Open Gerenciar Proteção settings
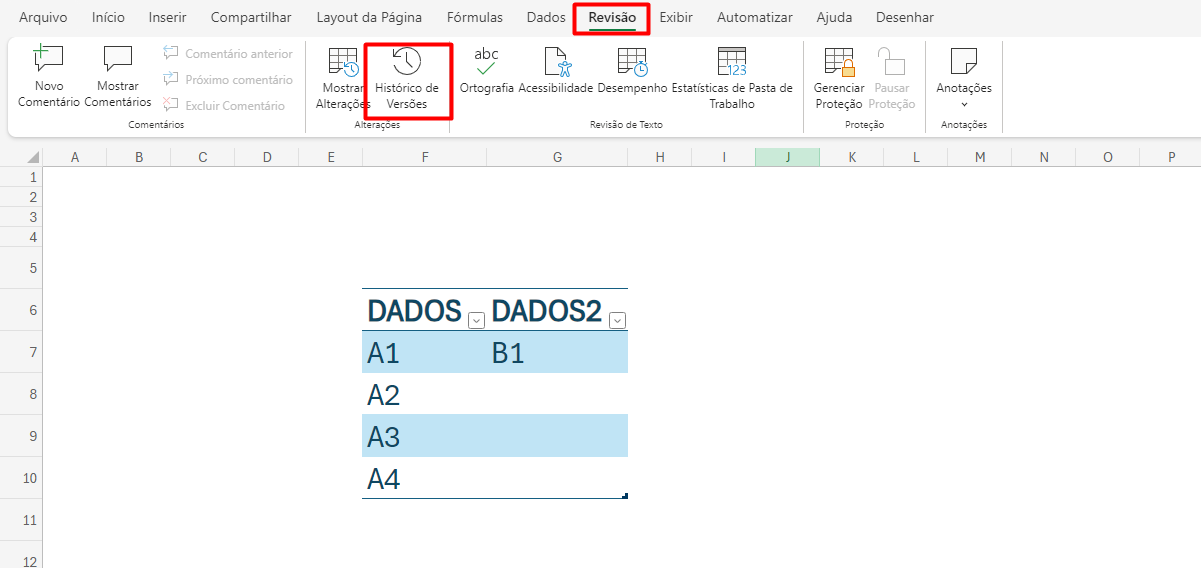Screen dimensions: 1201x568 coord(838,63)
